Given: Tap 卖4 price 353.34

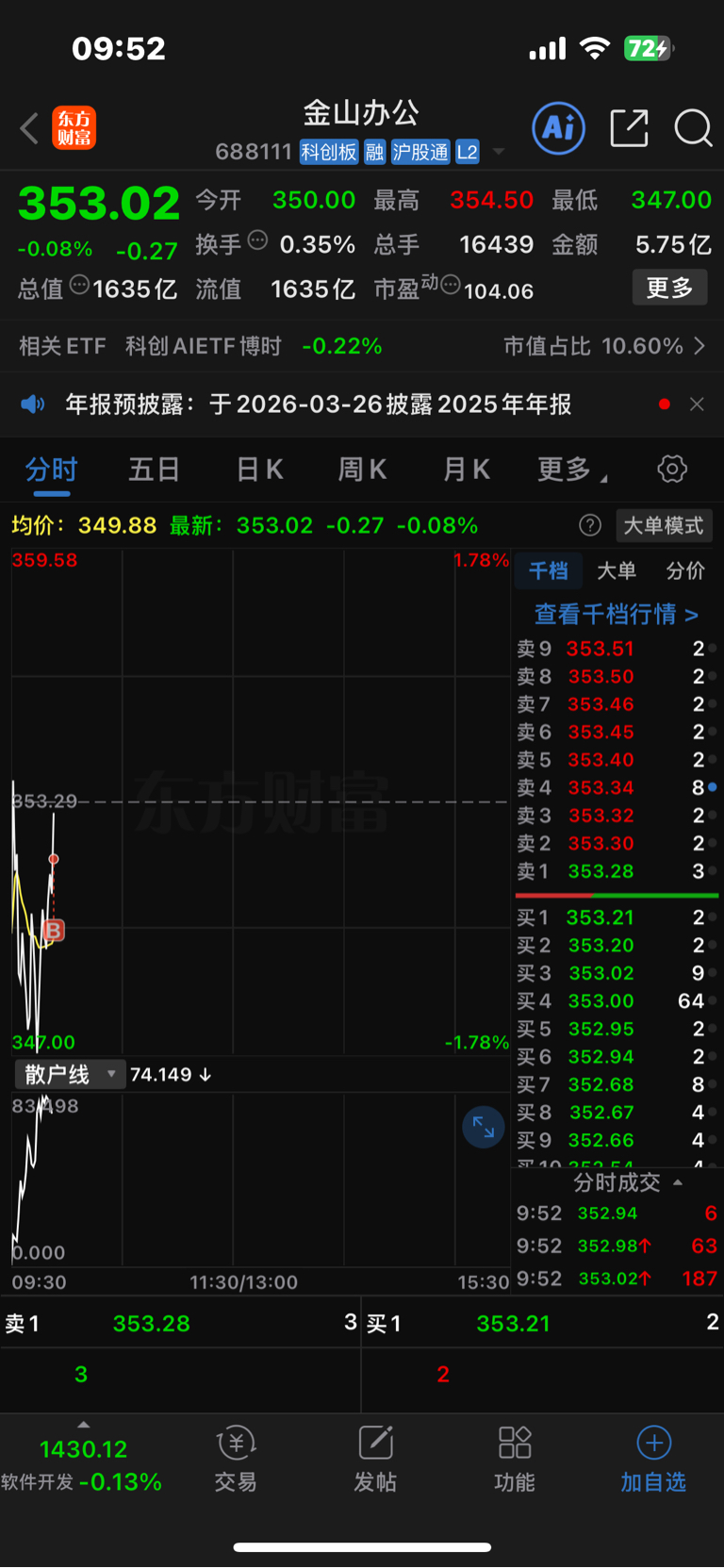Looking at the screenshot, I should point(601,787).
